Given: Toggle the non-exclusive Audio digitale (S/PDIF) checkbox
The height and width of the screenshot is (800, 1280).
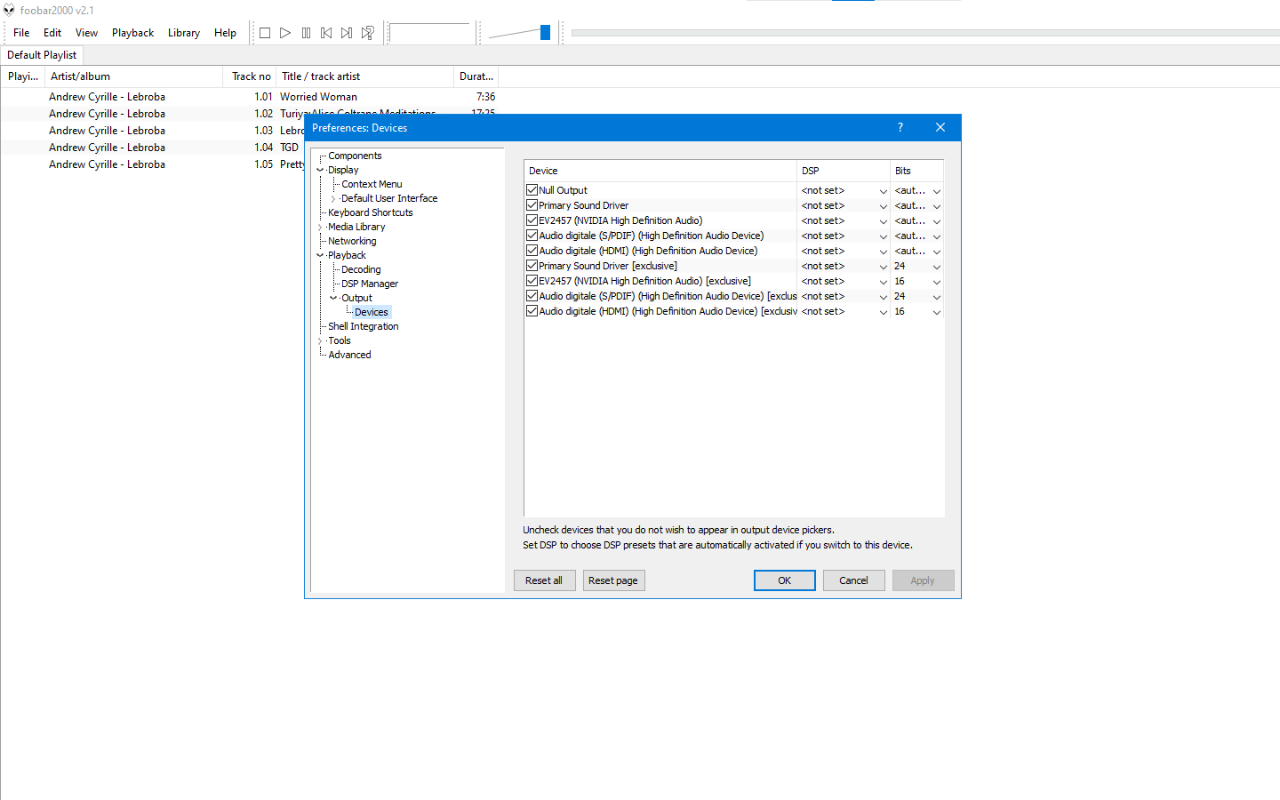Looking at the screenshot, I should click(x=532, y=236).
